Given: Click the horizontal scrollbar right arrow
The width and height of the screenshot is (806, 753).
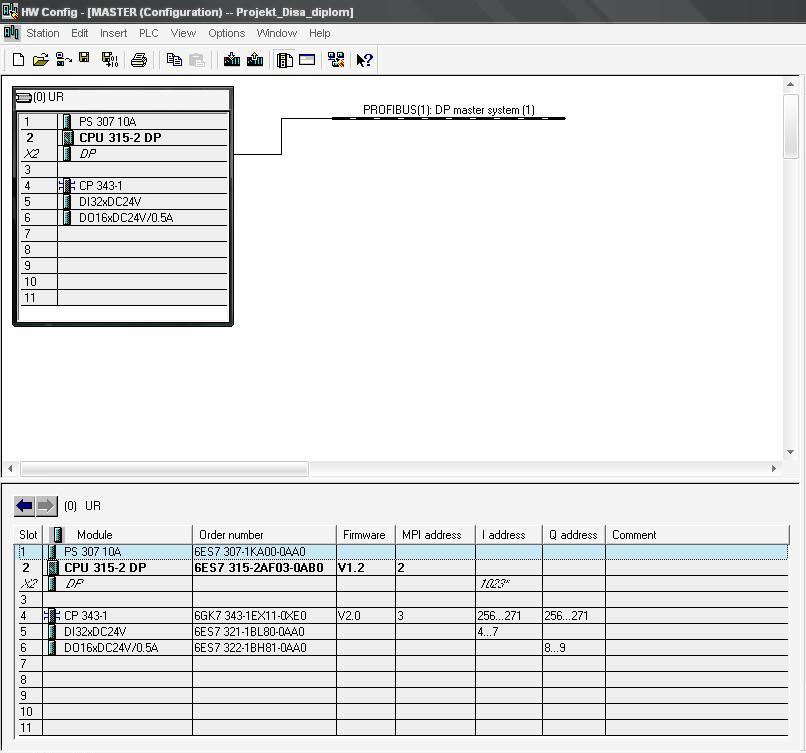Looking at the screenshot, I should pos(774,469).
